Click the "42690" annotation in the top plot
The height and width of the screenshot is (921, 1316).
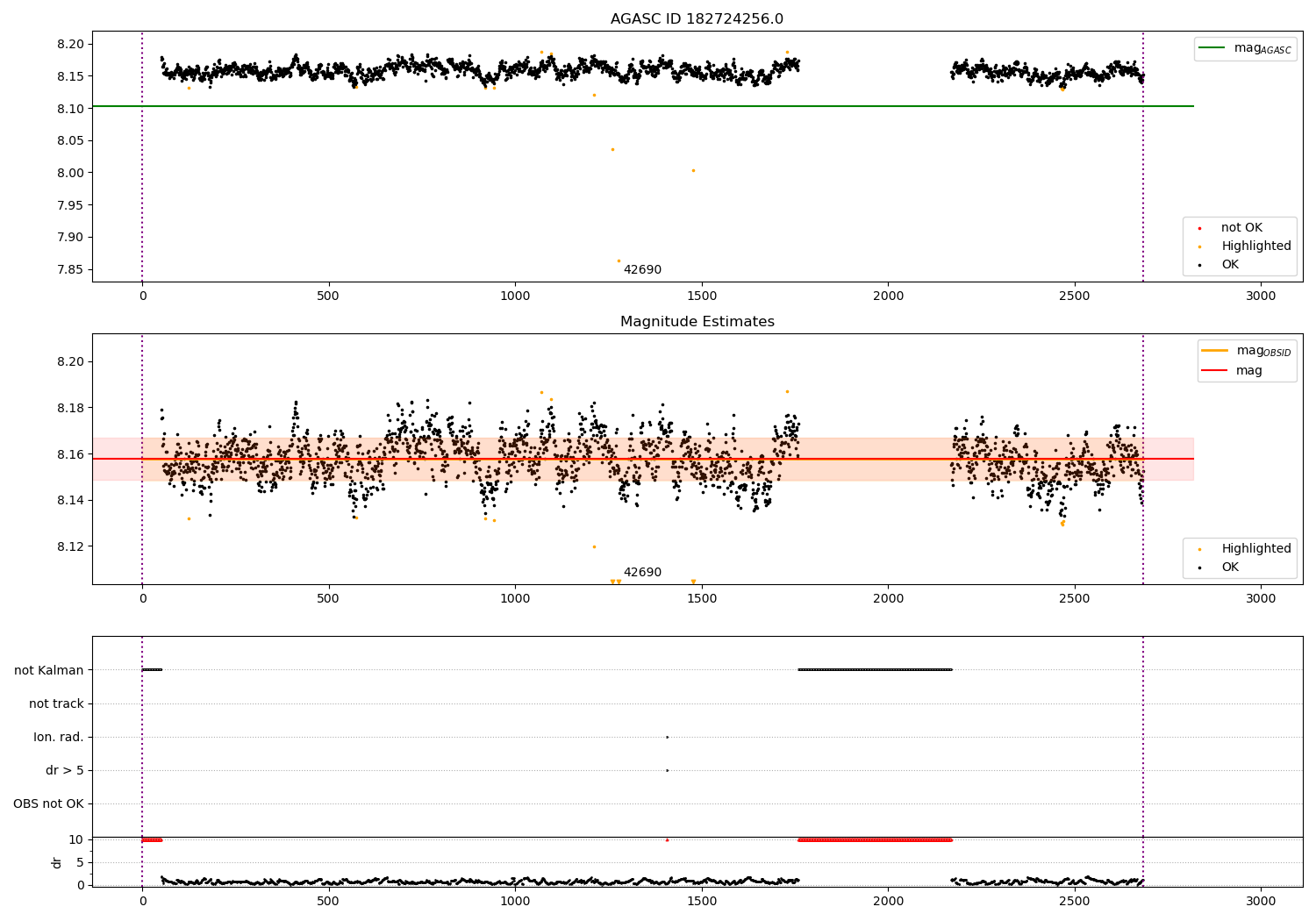(x=642, y=270)
